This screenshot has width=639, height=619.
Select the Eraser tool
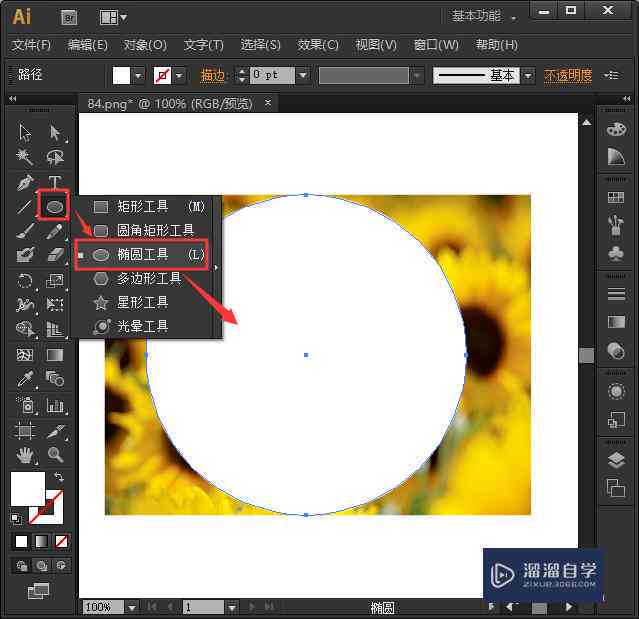pos(55,255)
